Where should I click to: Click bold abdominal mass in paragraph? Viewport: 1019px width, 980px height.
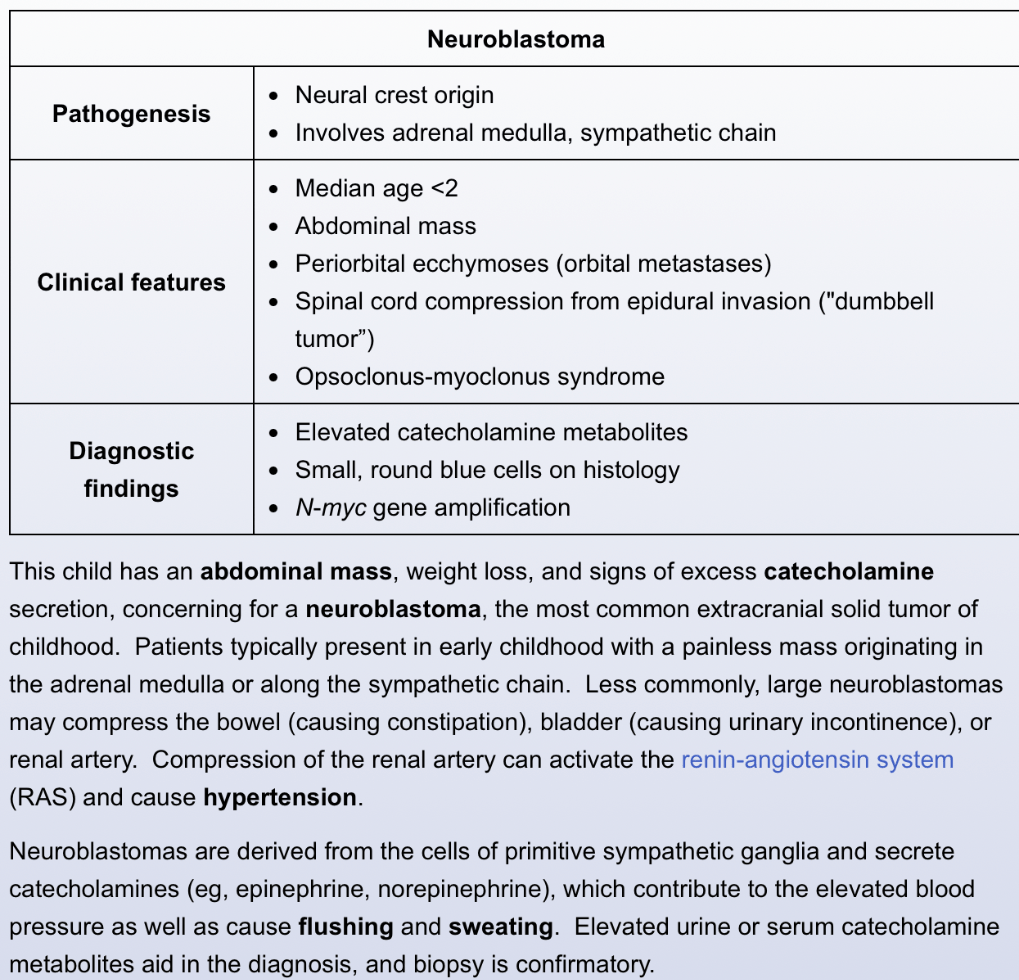coord(296,571)
